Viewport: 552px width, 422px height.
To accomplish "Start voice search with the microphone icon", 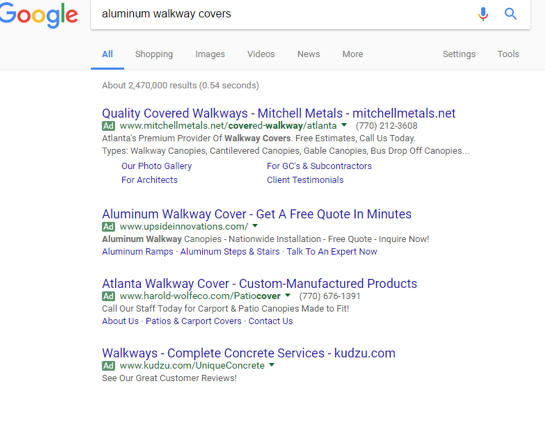I will (483, 14).
